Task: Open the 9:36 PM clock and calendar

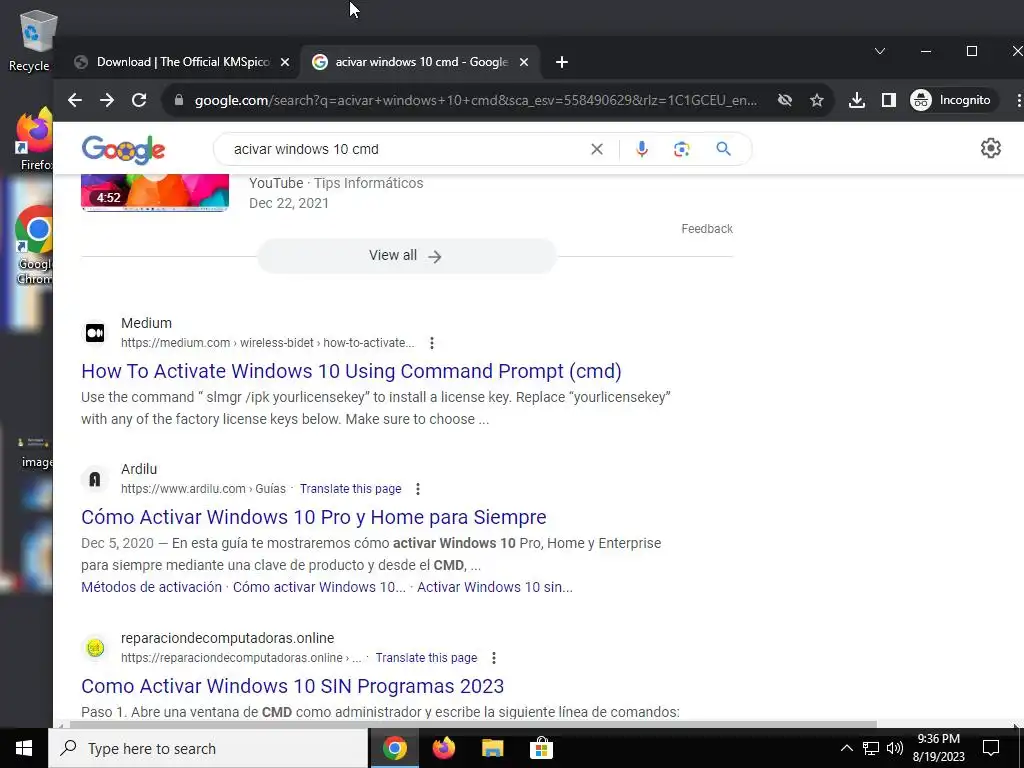Action: coord(938,748)
